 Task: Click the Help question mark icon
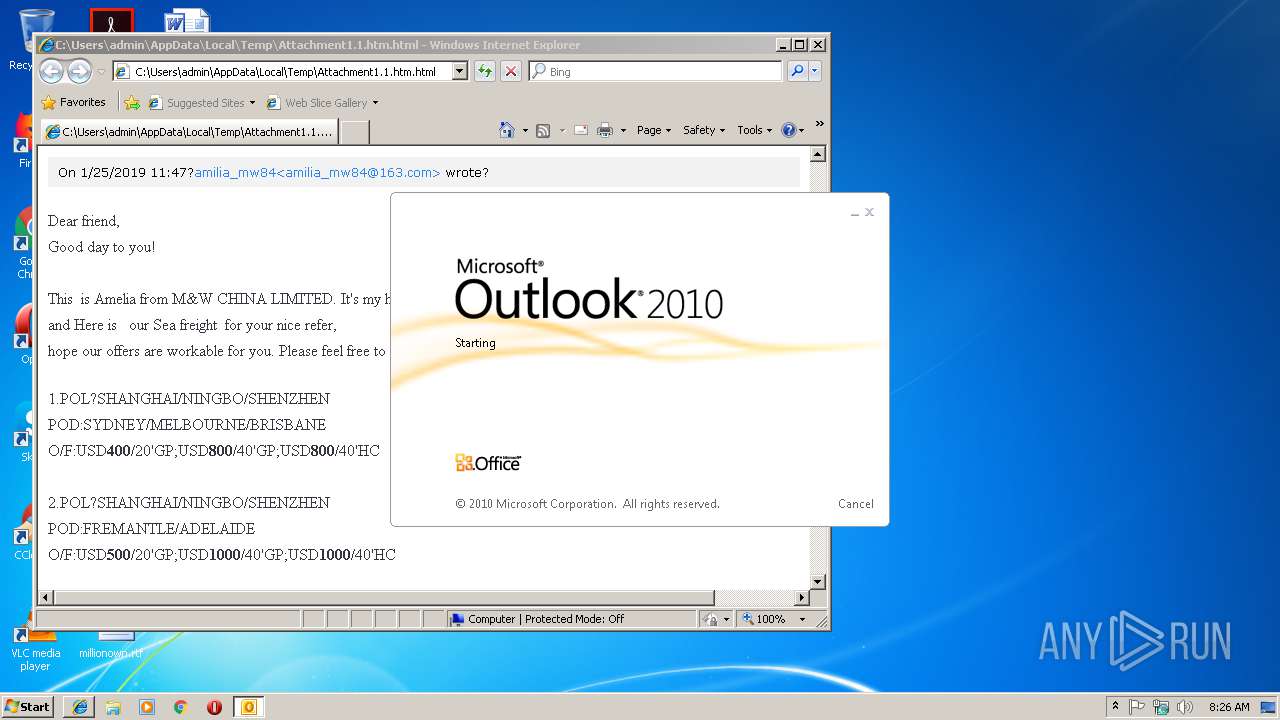789,130
